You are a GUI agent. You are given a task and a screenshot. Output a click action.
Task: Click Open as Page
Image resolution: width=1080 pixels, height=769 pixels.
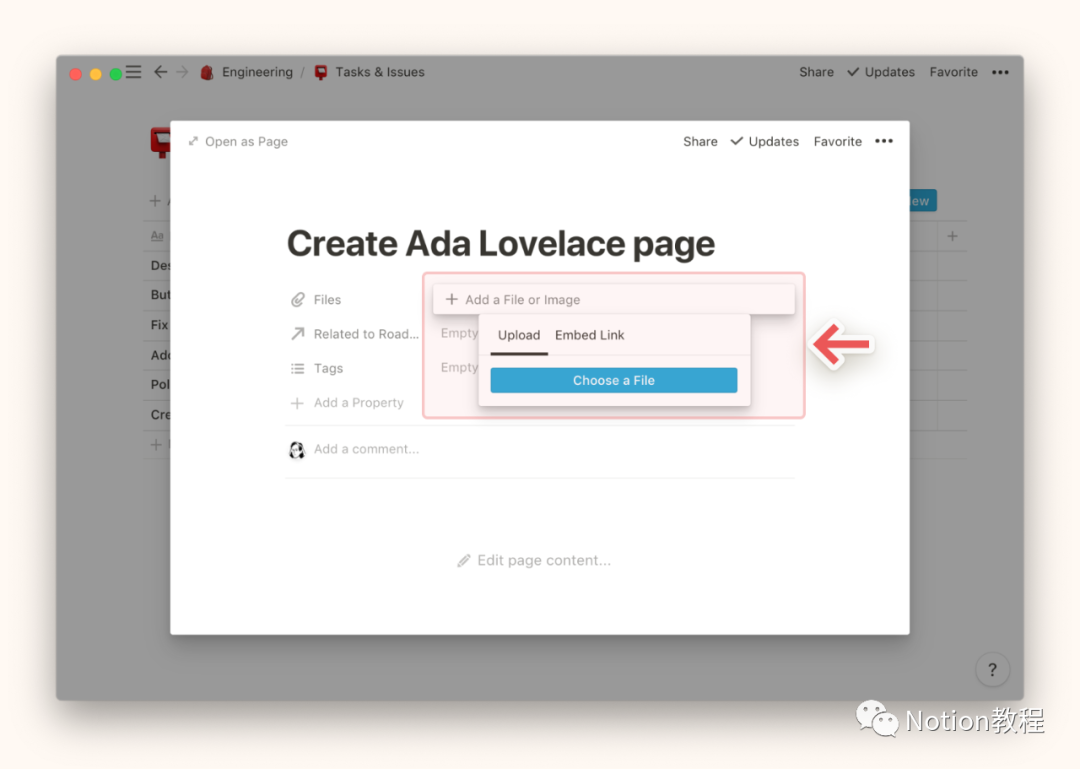(238, 142)
